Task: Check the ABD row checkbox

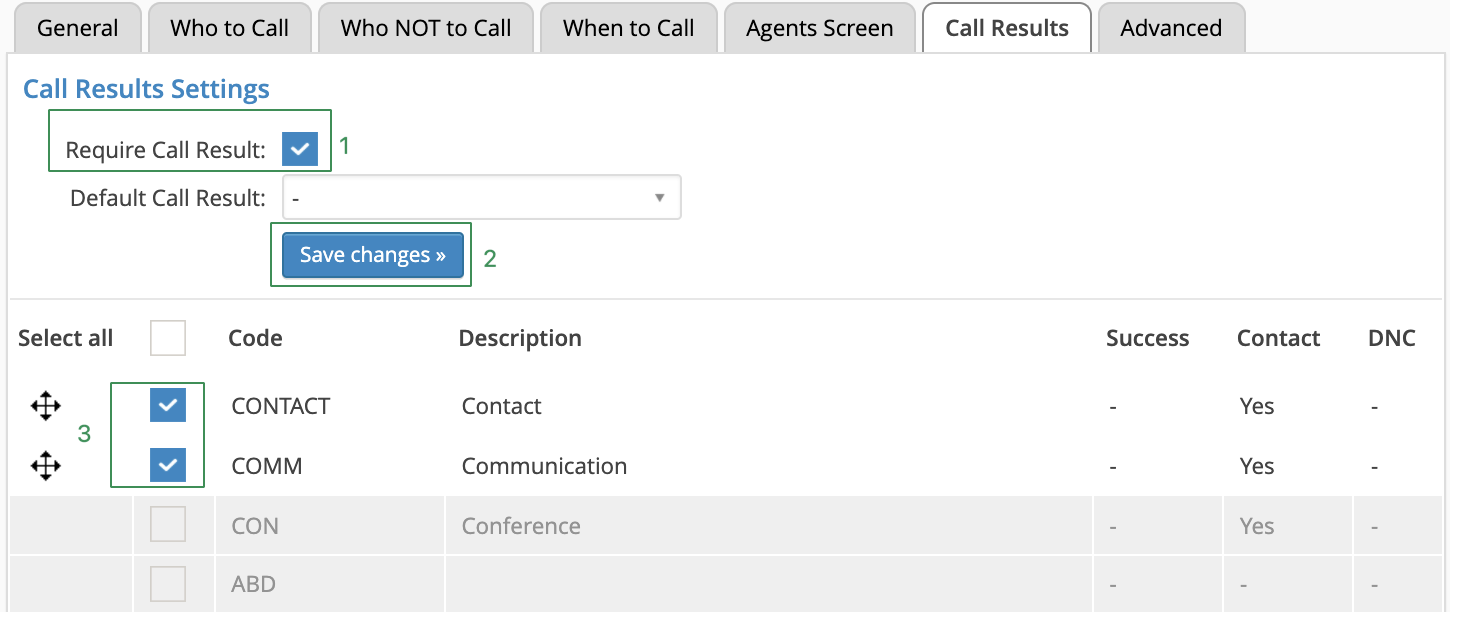Action: [168, 584]
